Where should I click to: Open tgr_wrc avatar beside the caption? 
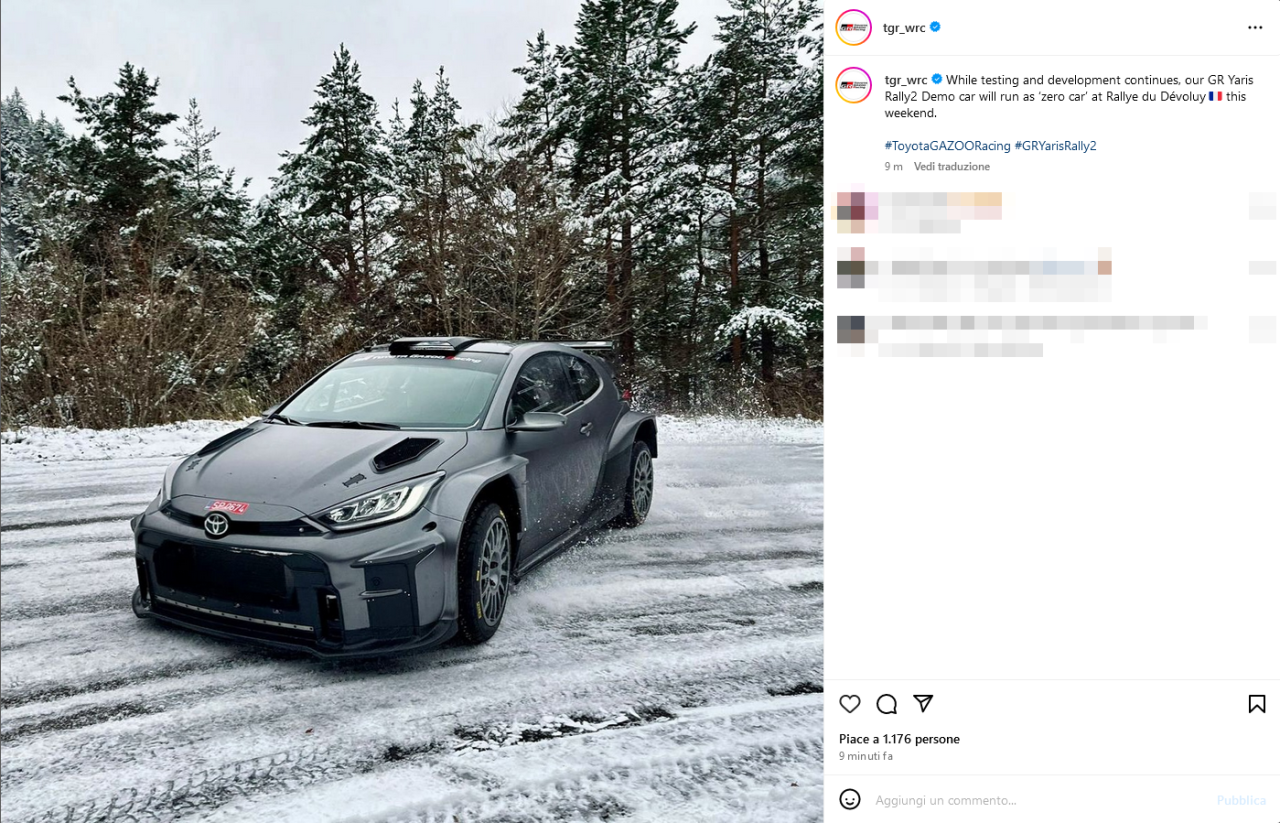[x=853, y=85]
